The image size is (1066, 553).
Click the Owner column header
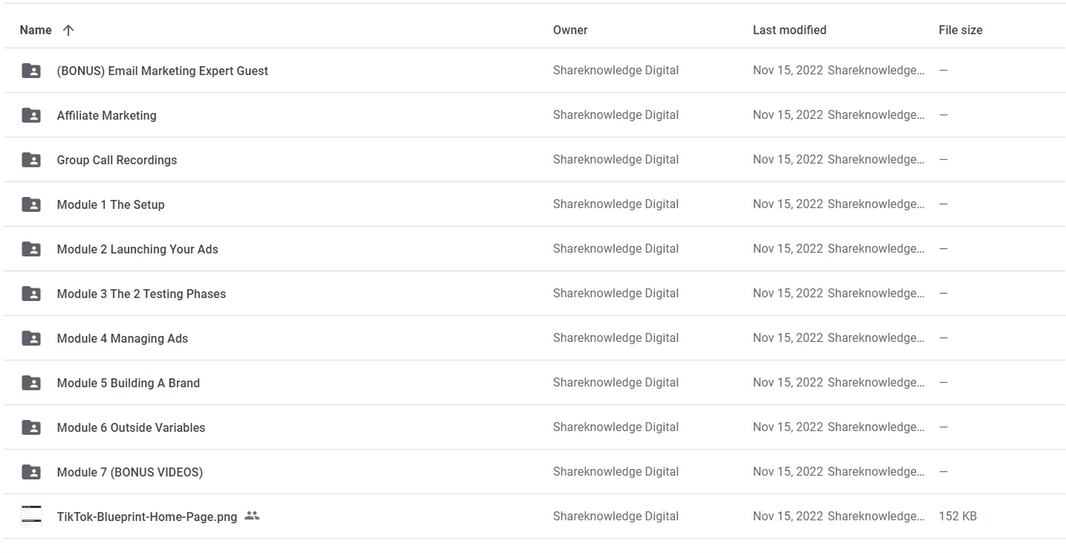570,30
